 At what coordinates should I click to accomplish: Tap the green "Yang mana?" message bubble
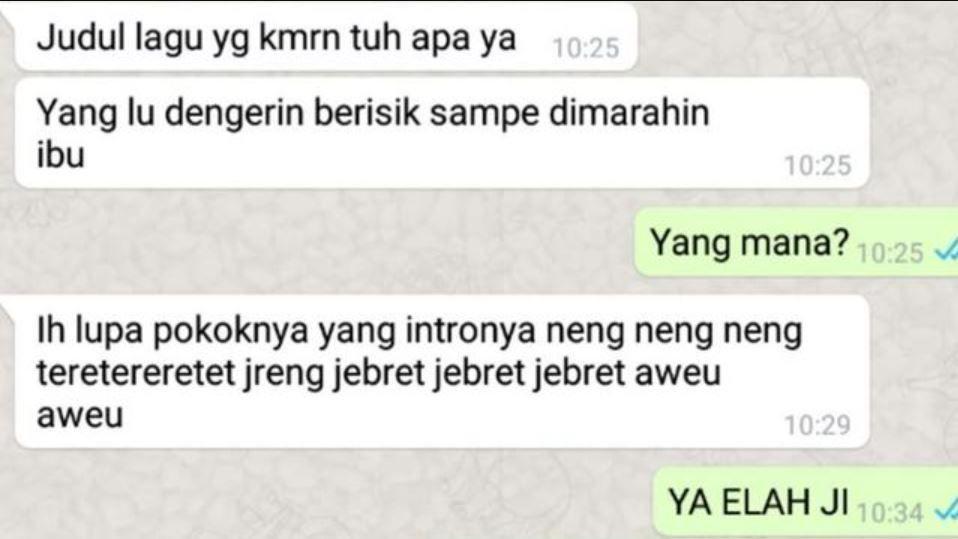click(x=796, y=242)
